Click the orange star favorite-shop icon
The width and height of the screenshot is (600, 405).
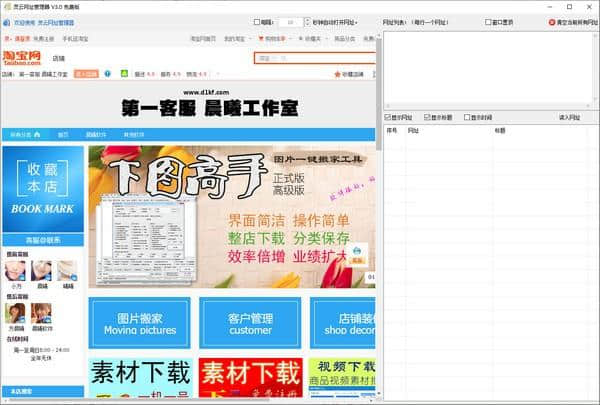coord(336,73)
